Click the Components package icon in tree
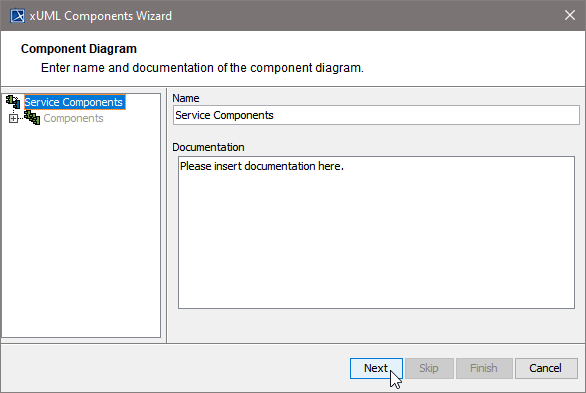Viewport: 586px width, 393px height. (x=32, y=118)
